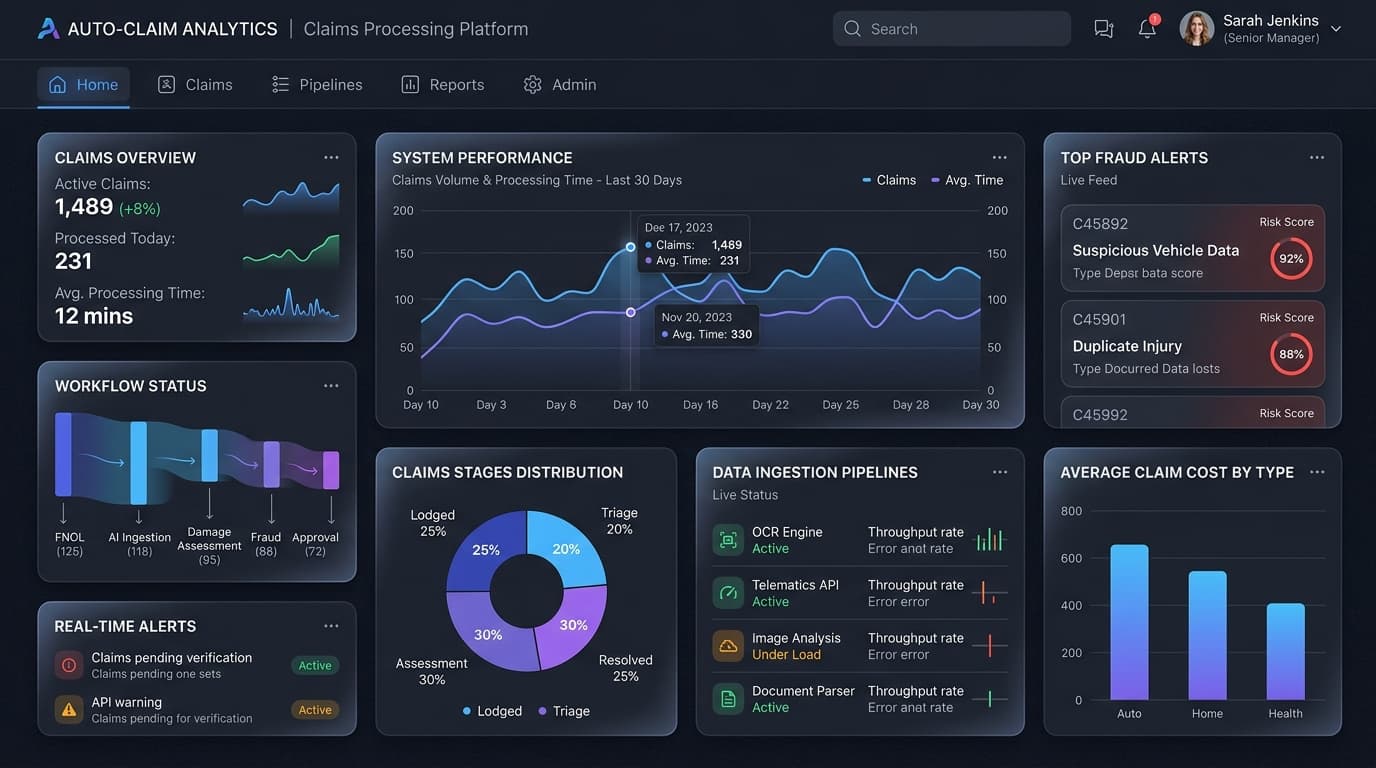The width and height of the screenshot is (1376, 768).
Task: Click the Image Analysis cloud warning icon
Action: 728,646
